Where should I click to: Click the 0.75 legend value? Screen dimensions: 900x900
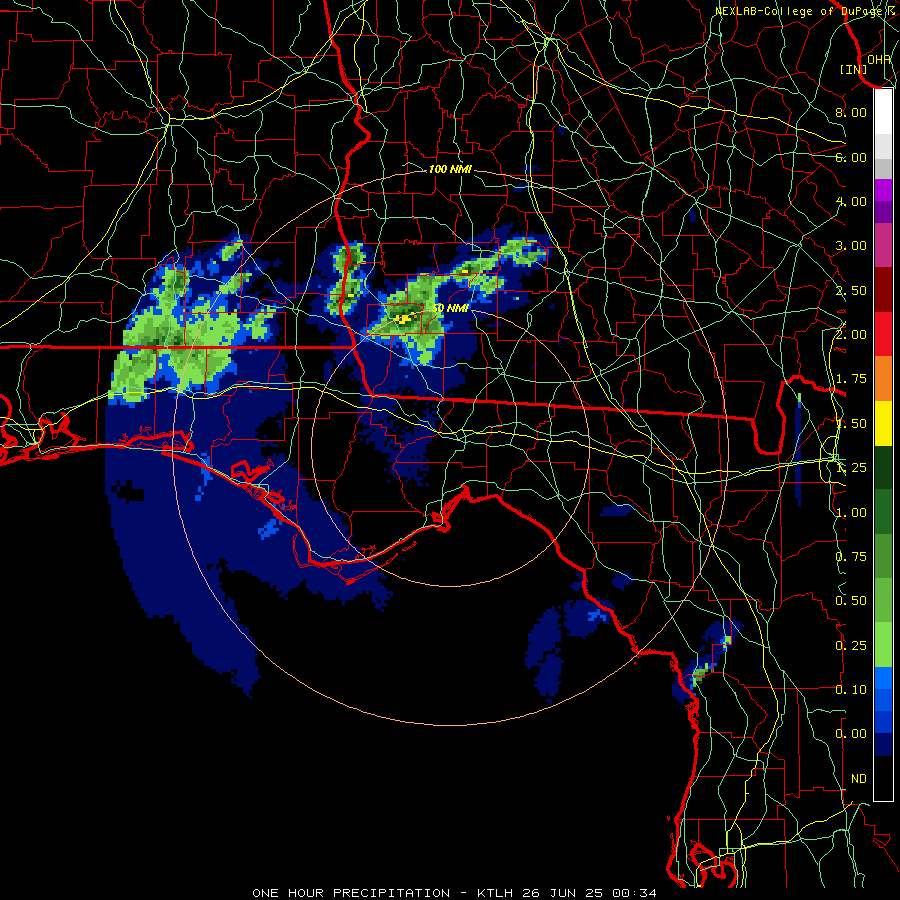tap(851, 557)
